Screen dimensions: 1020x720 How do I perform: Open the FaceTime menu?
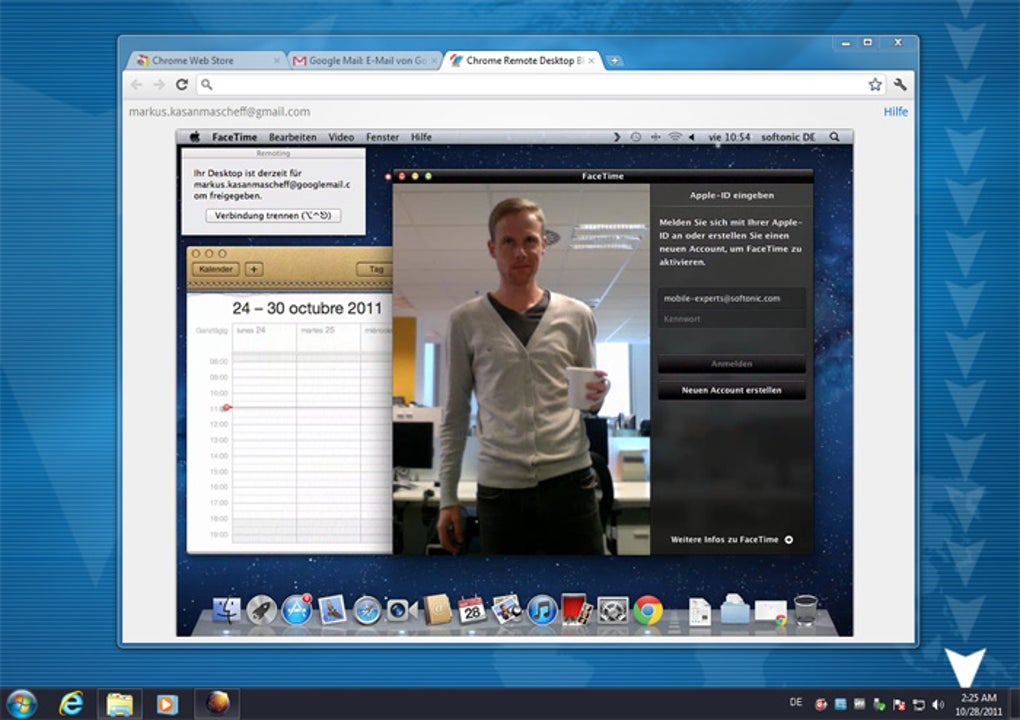234,137
